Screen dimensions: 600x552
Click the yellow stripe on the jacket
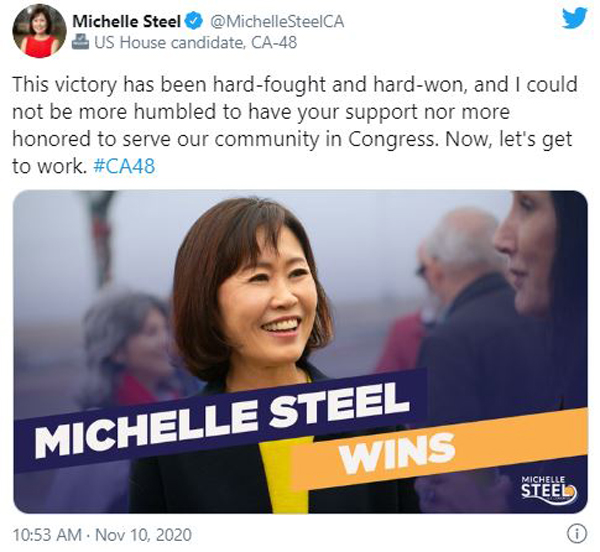coord(285,476)
